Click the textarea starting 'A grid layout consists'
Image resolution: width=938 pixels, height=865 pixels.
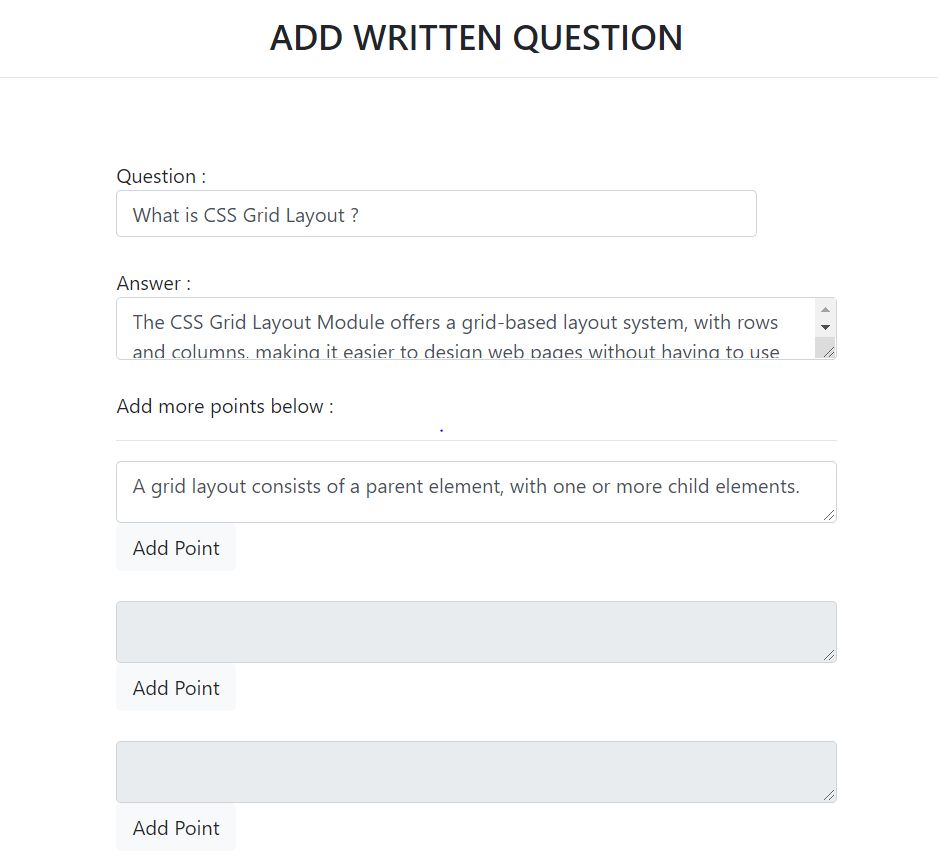pos(476,492)
